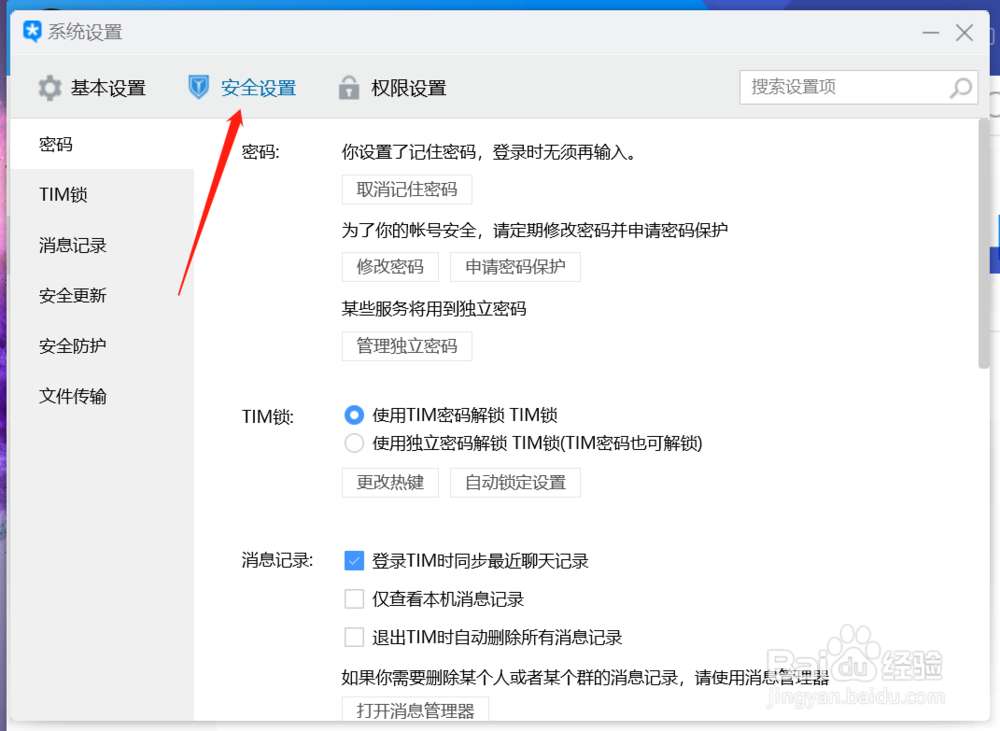
Task: Click the gear icon beside 基本设置
Action: pyautogui.click(x=49, y=88)
